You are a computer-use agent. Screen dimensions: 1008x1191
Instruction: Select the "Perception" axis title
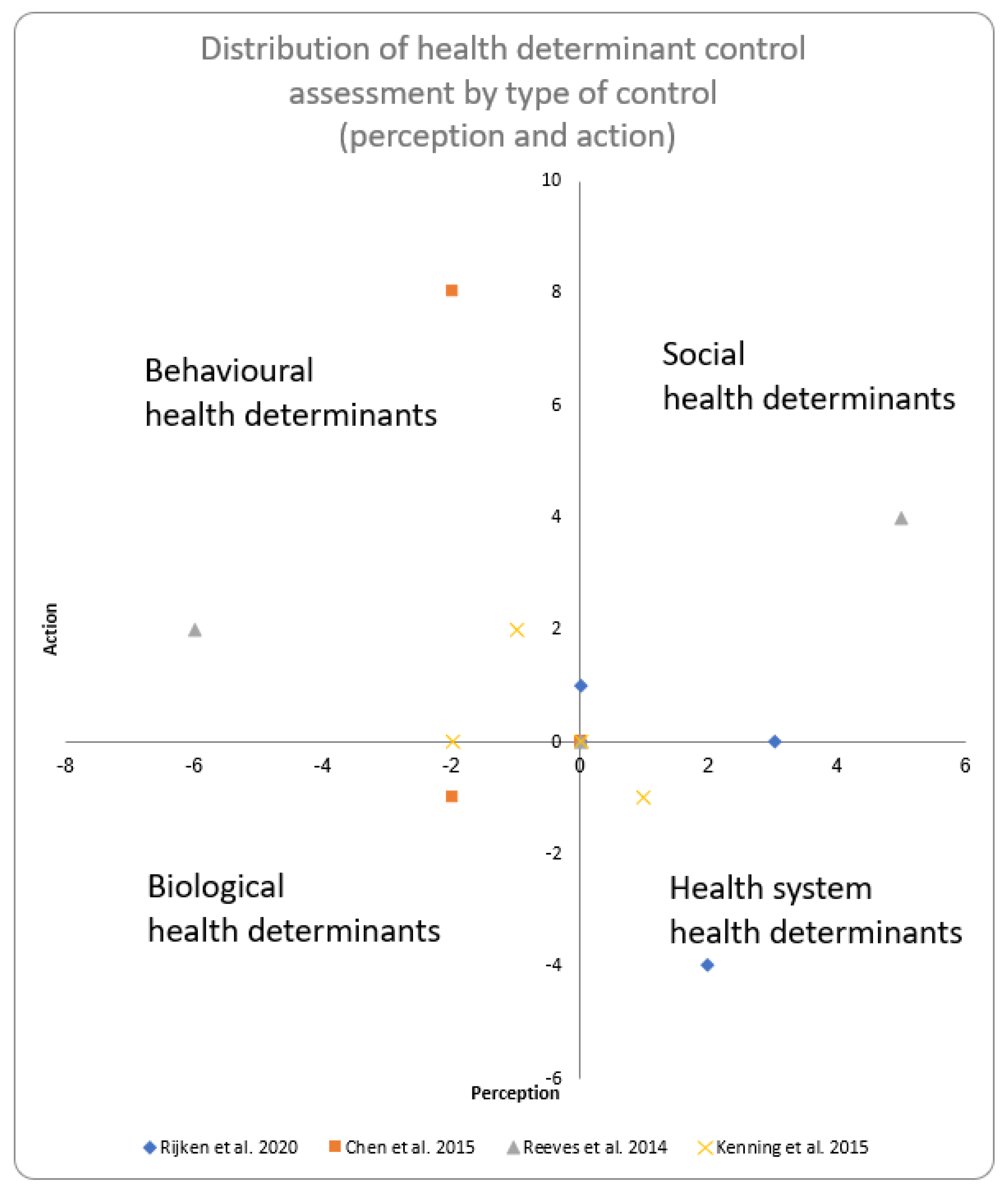click(515, 1093)
